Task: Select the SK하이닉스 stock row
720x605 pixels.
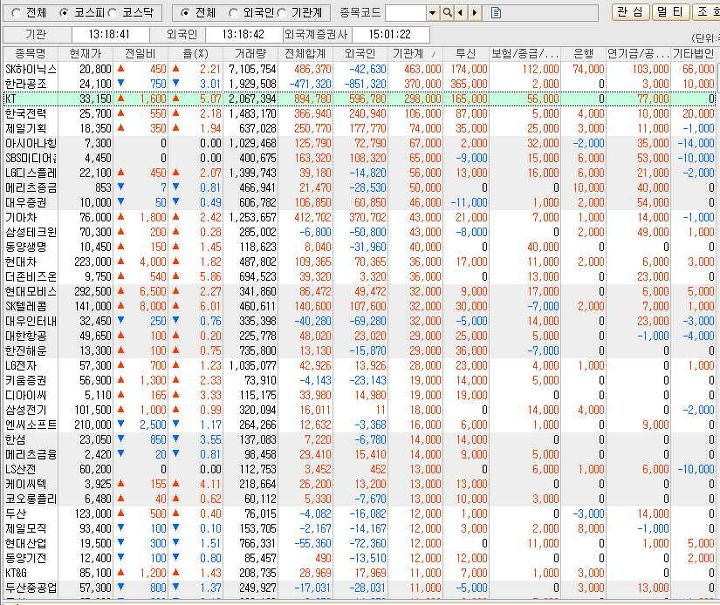Action: click(360, 69)
